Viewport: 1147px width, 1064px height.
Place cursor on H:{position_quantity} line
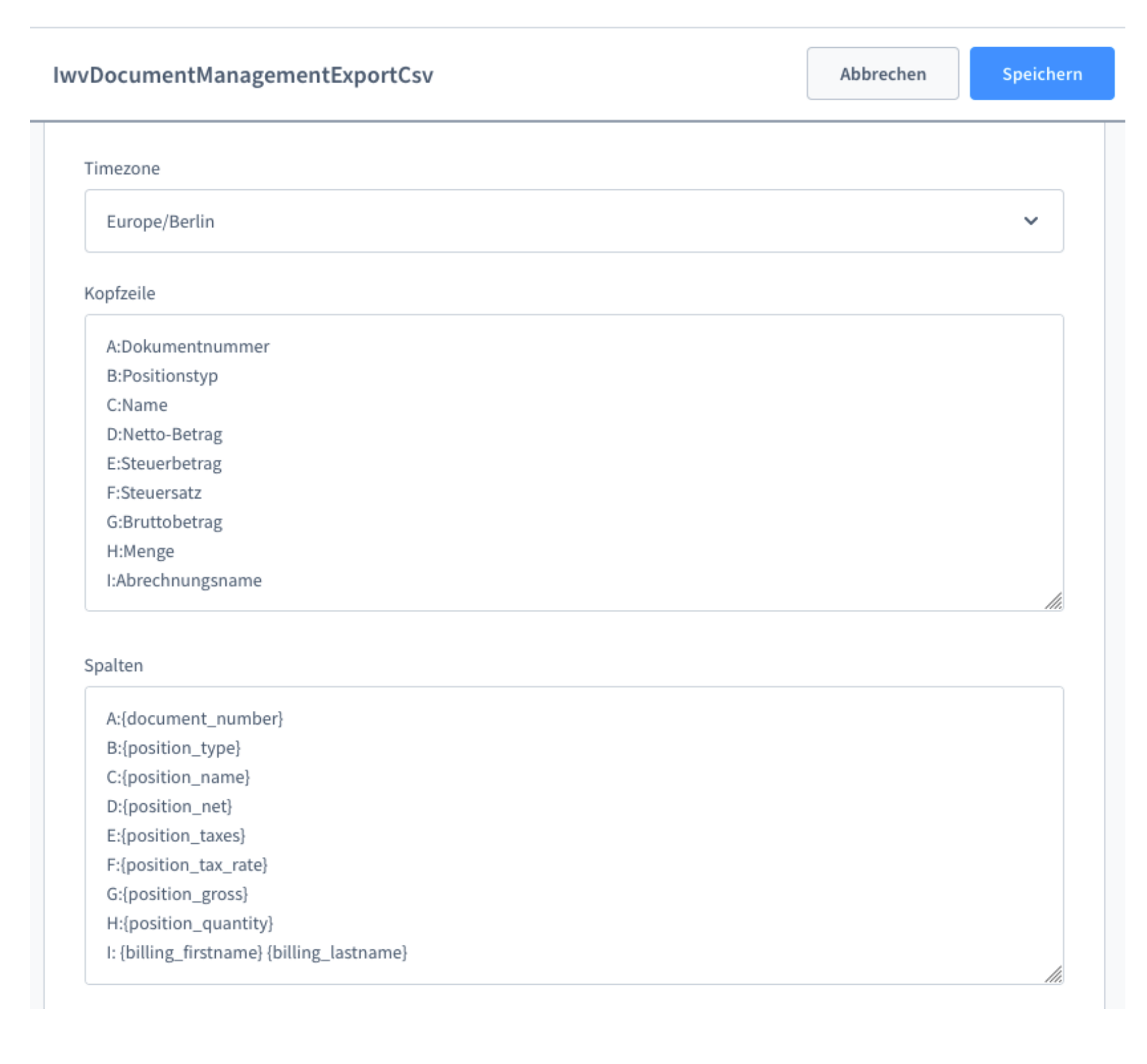pyautogui.click(x=190, y=924)
